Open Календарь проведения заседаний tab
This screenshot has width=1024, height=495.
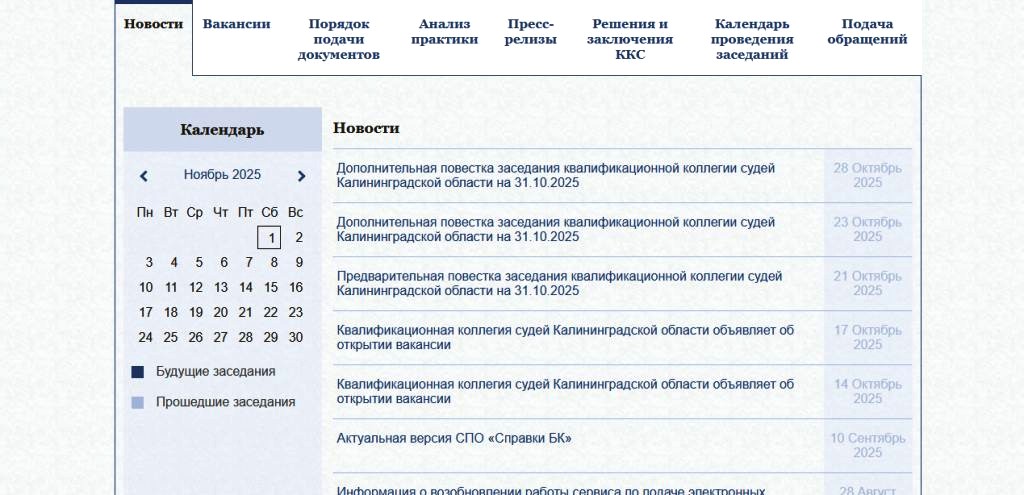[x=752, y=39]
